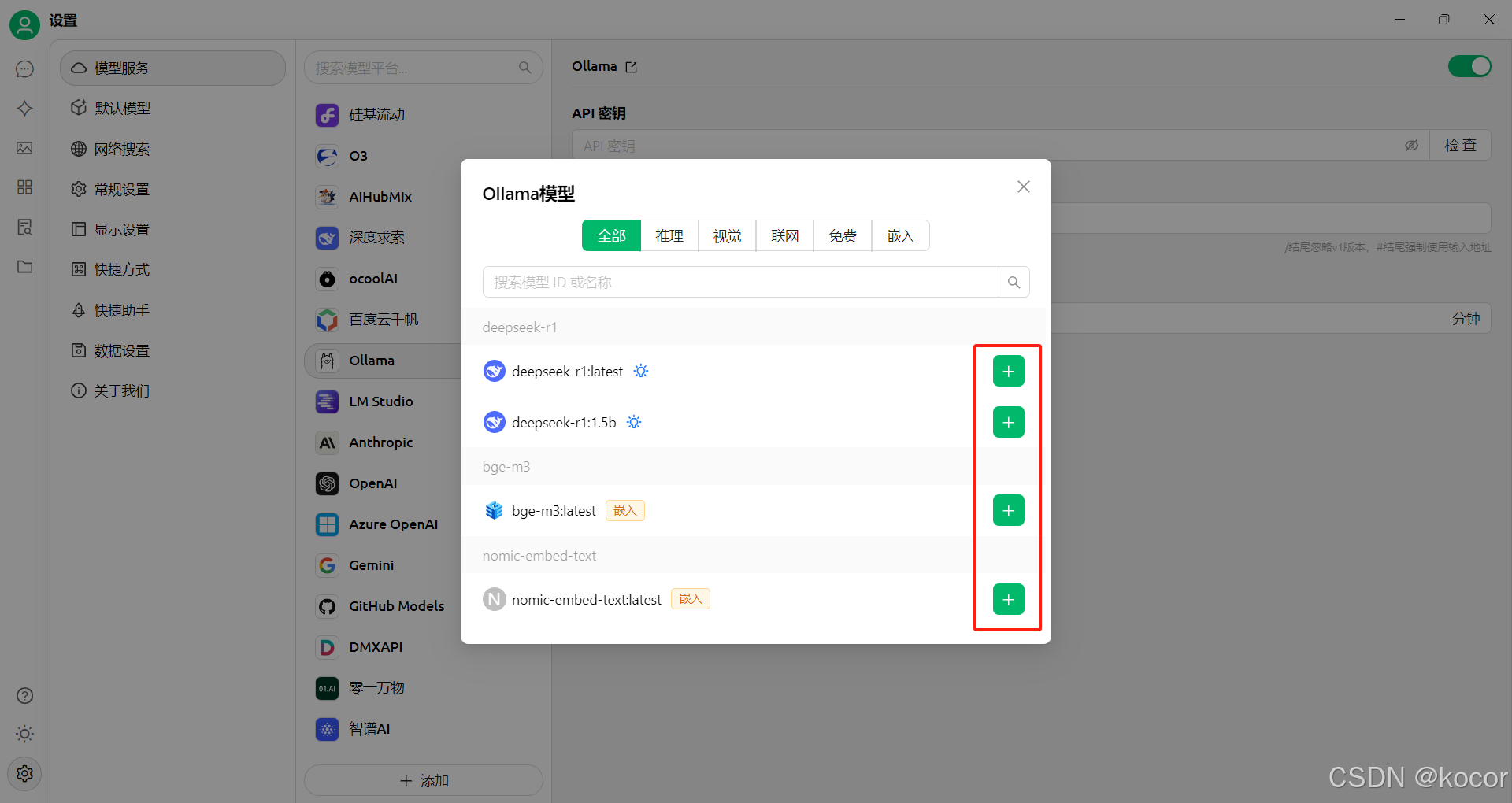The image size is (1512, 803).
Task: Select the 零一万物 provider
Action: 424,688
